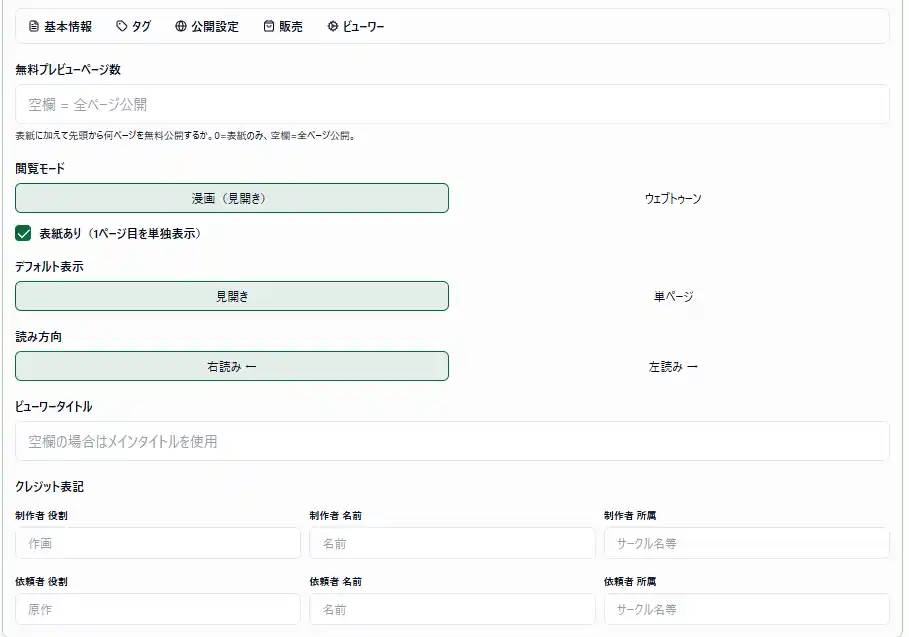Select 漫画（見開き）viewing mode
Viewport: 909px width, 637px height.
[232, 198]
